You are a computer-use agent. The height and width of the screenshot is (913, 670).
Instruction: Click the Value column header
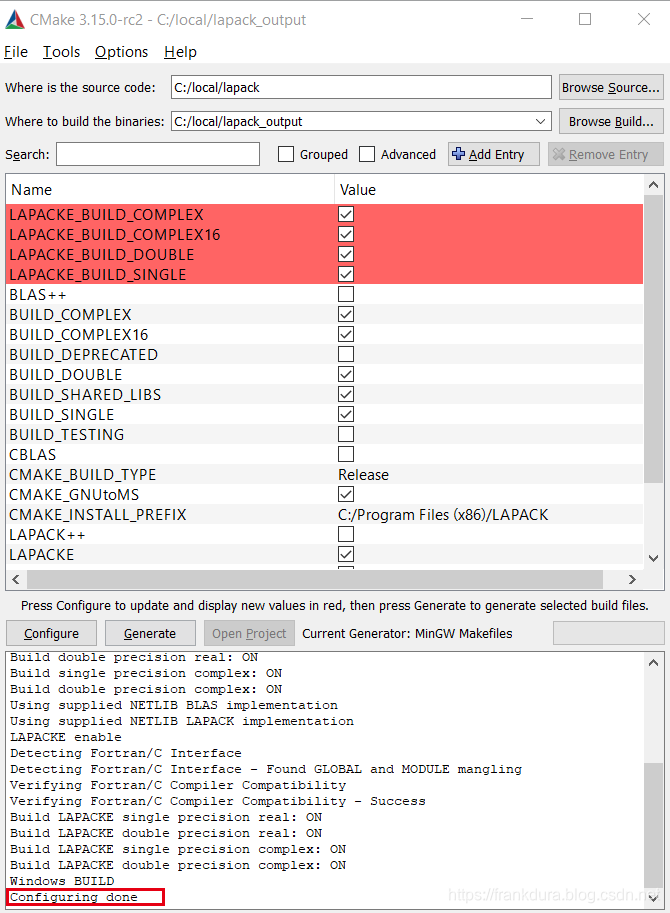(x=489, y=190)
